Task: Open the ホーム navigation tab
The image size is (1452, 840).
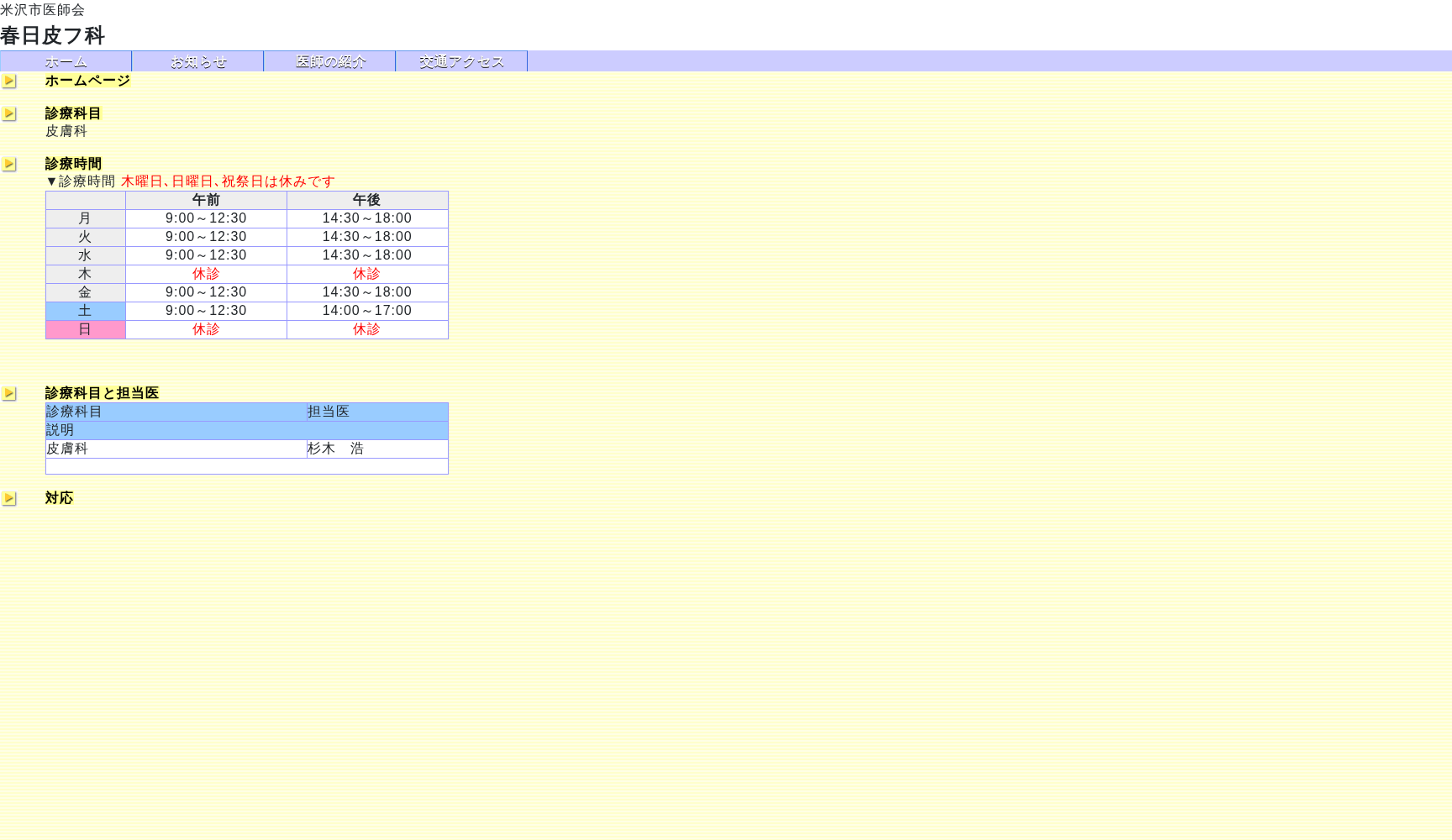Action: click(x=66, y=61)
